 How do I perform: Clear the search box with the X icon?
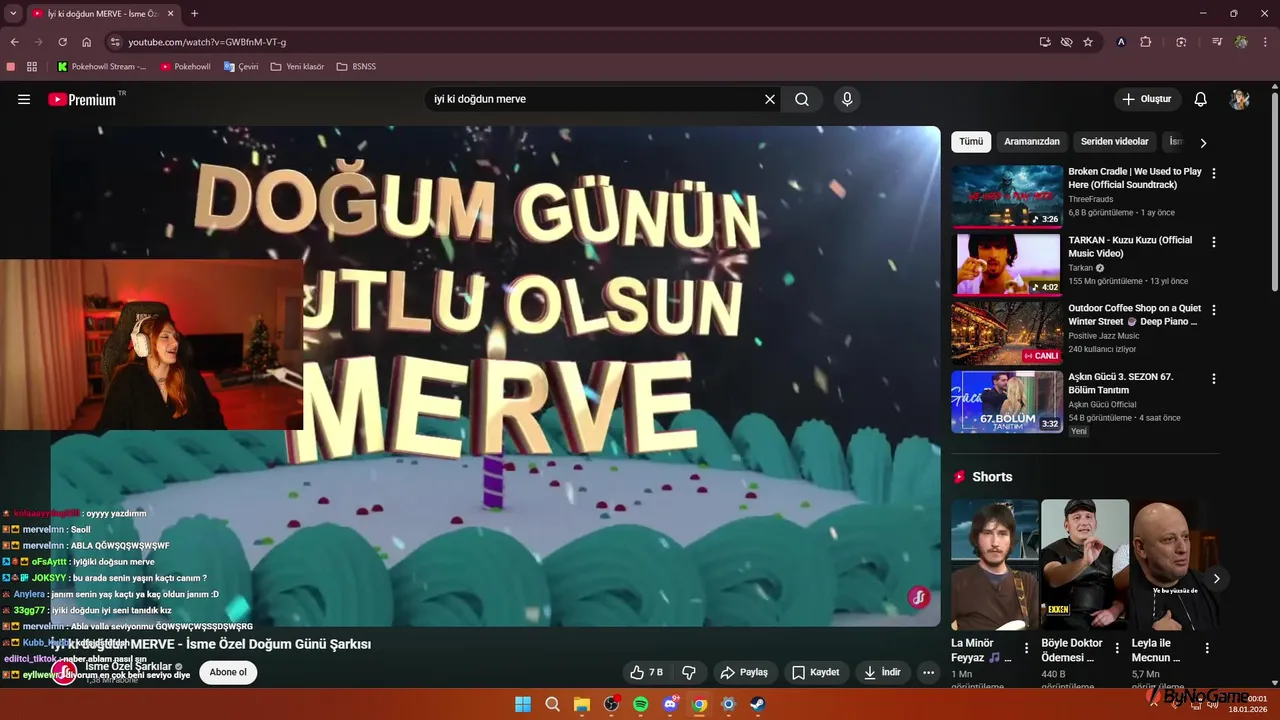click(770, 99)
